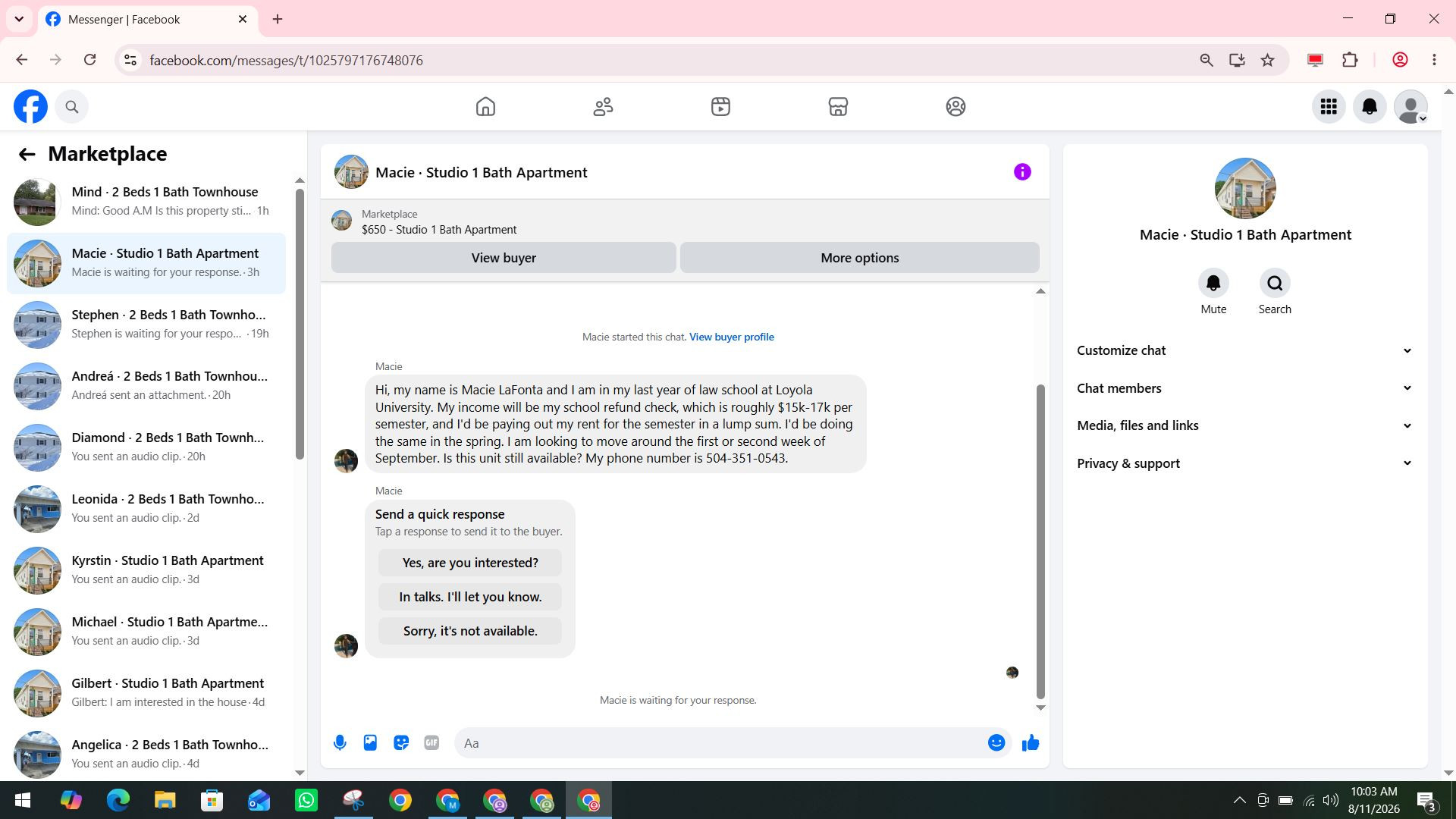Focus the Aa message input field

[720, 743]
